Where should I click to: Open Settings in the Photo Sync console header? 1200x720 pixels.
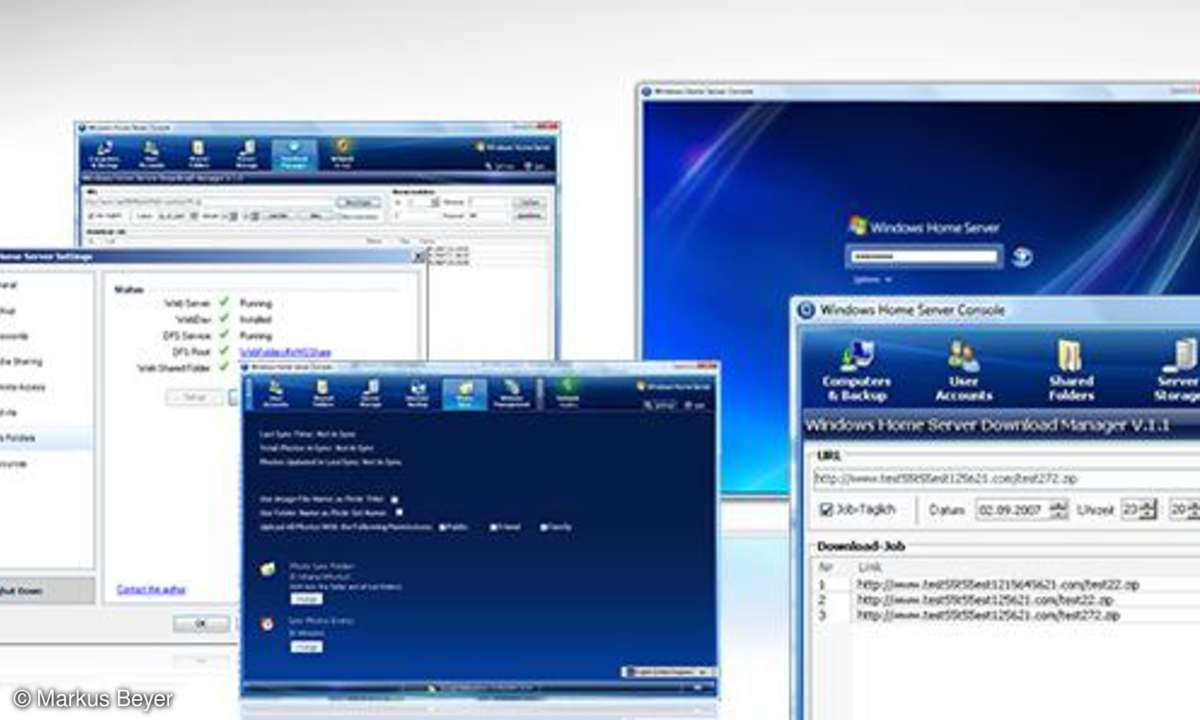pos(660,406)
